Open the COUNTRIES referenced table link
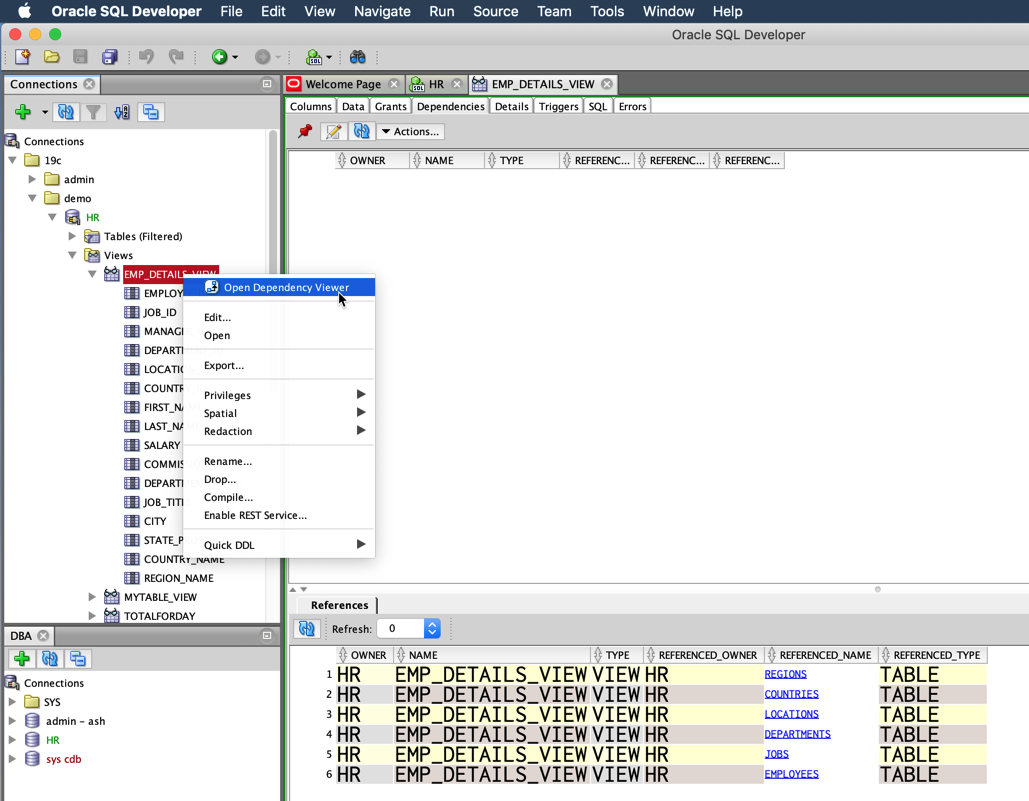 791,694
